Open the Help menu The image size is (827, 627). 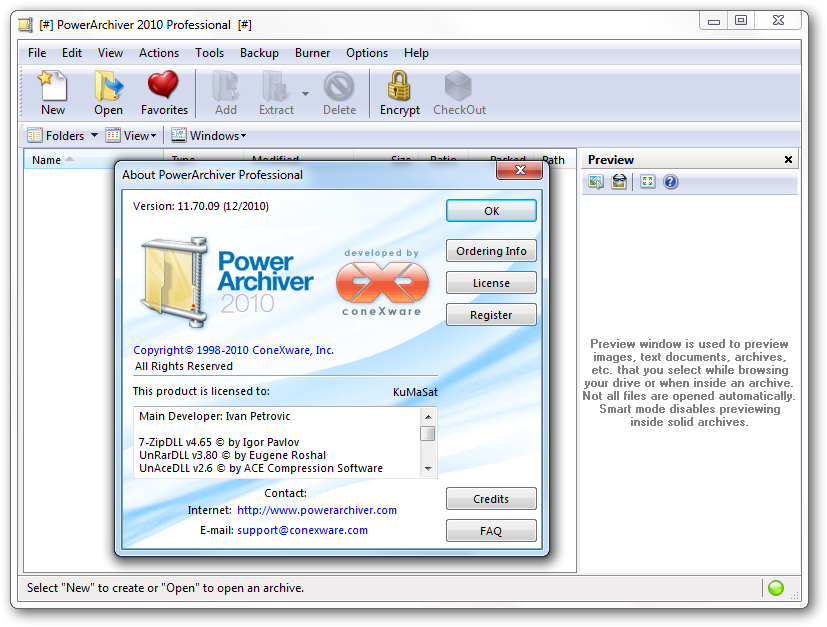[x=416, y=53]
